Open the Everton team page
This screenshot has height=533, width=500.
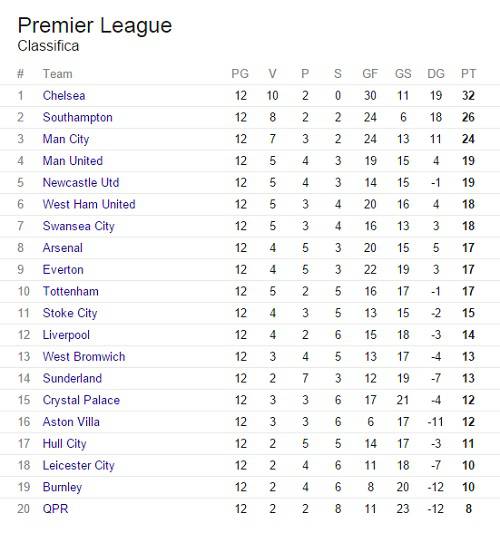click(x=63, y=270)
